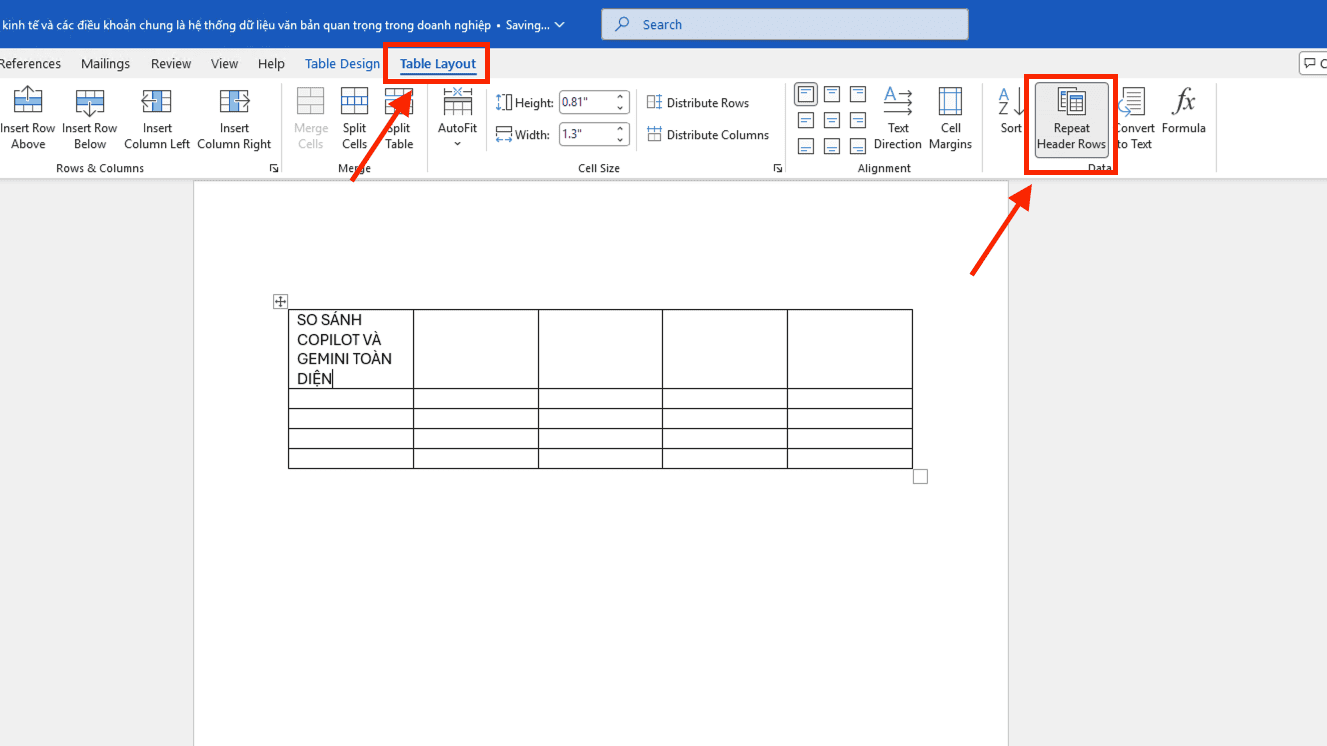Screen dimensions: 1327x746
Task: Click the table move handle
Action: (281, 301)
